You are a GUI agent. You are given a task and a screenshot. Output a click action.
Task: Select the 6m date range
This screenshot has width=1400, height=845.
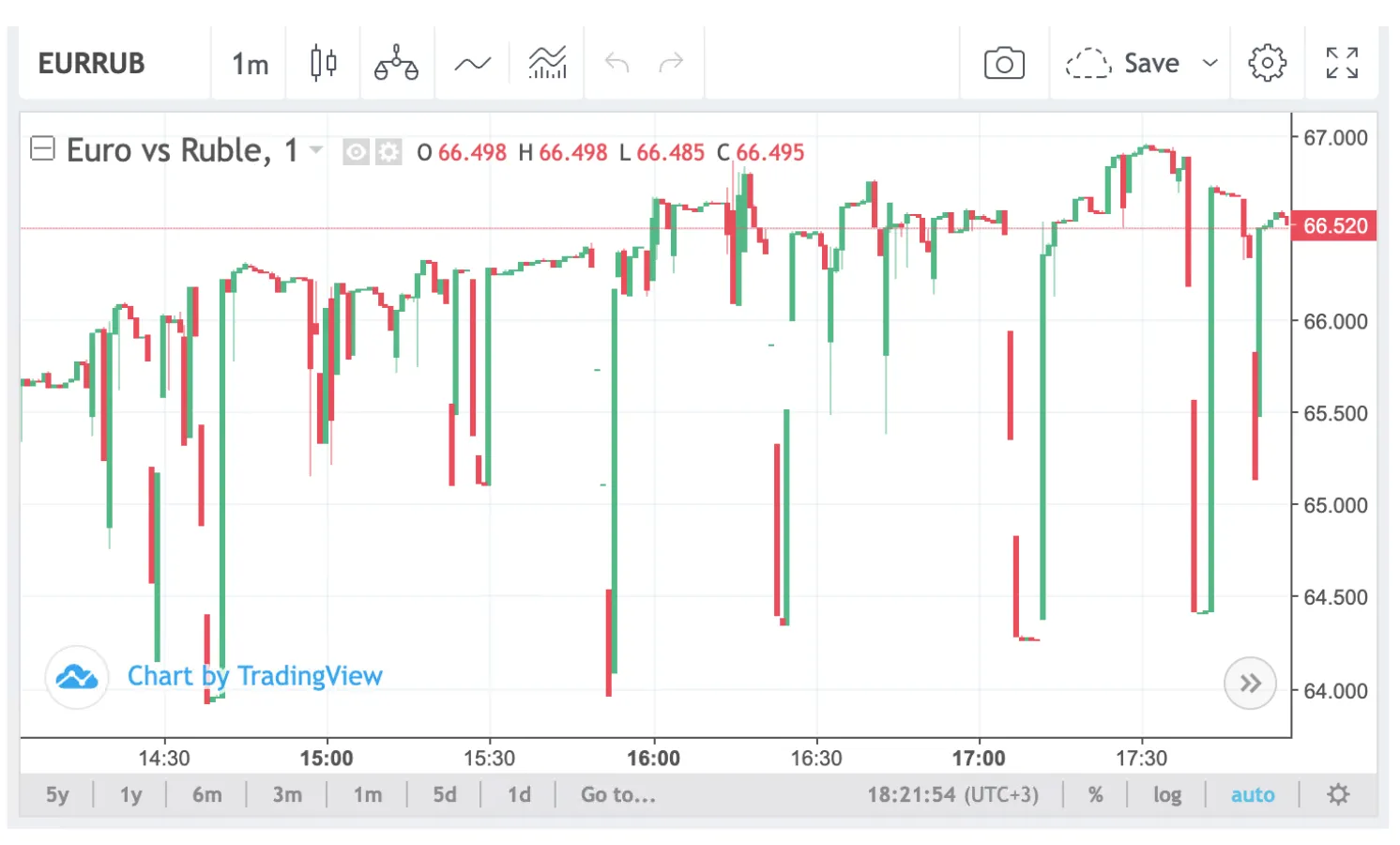click(207, 795)
